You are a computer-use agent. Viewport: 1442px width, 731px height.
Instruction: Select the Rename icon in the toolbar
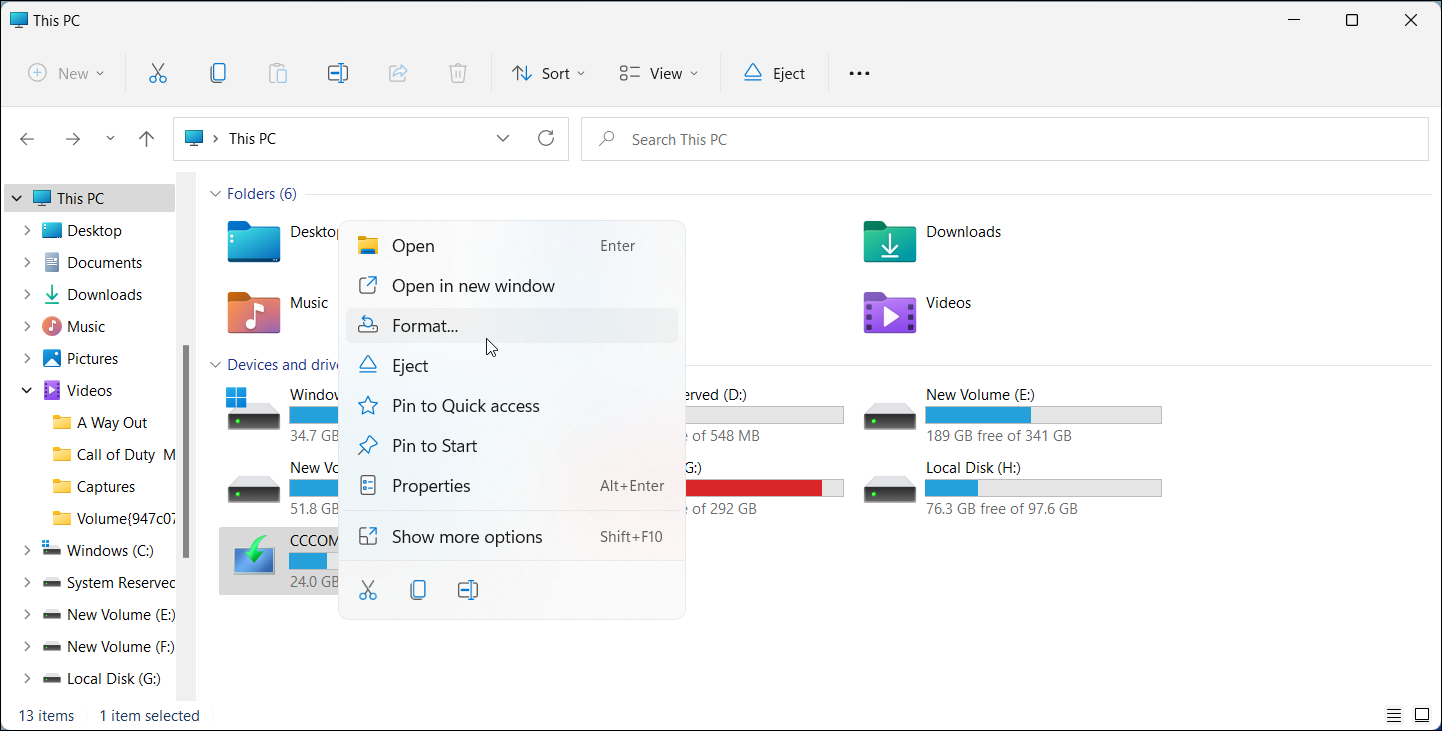(x=337, y=72)
